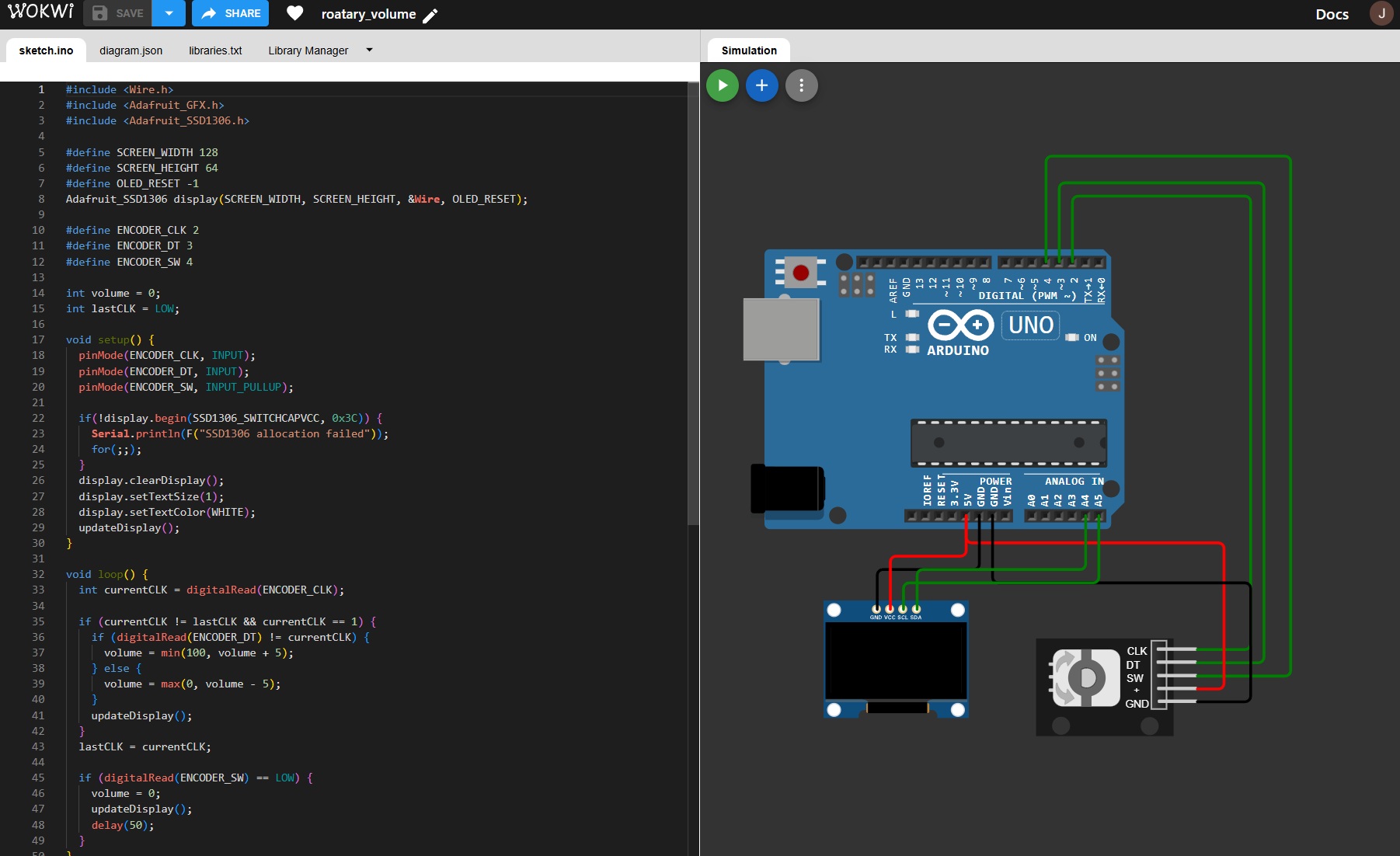Click the '#define ENCODER_CLK 2' line
Screen dimensions: 1400x856
[x=133, y=230]
